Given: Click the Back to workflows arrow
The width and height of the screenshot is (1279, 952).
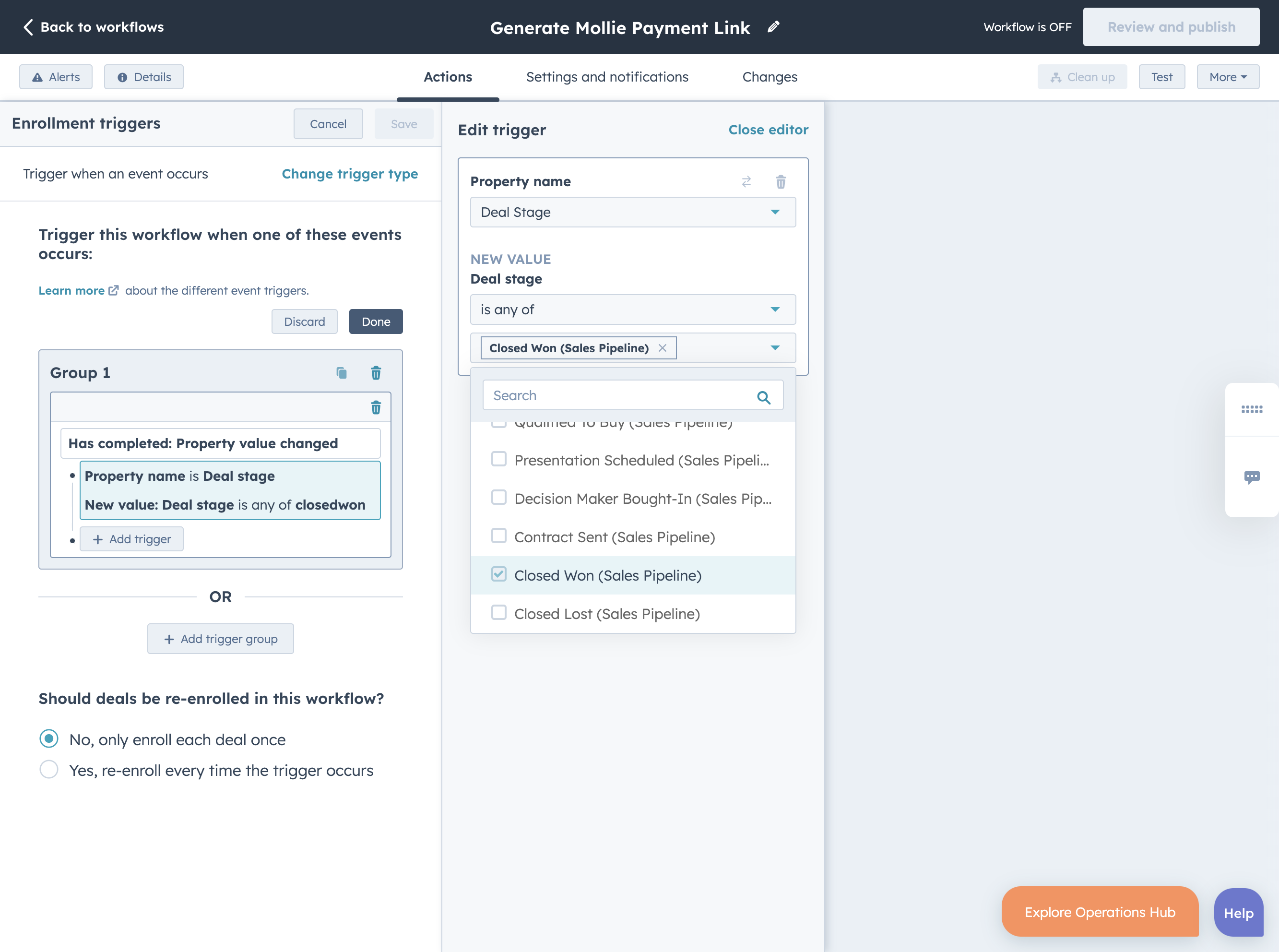Looking at the screenshot, I should [28, 27].
